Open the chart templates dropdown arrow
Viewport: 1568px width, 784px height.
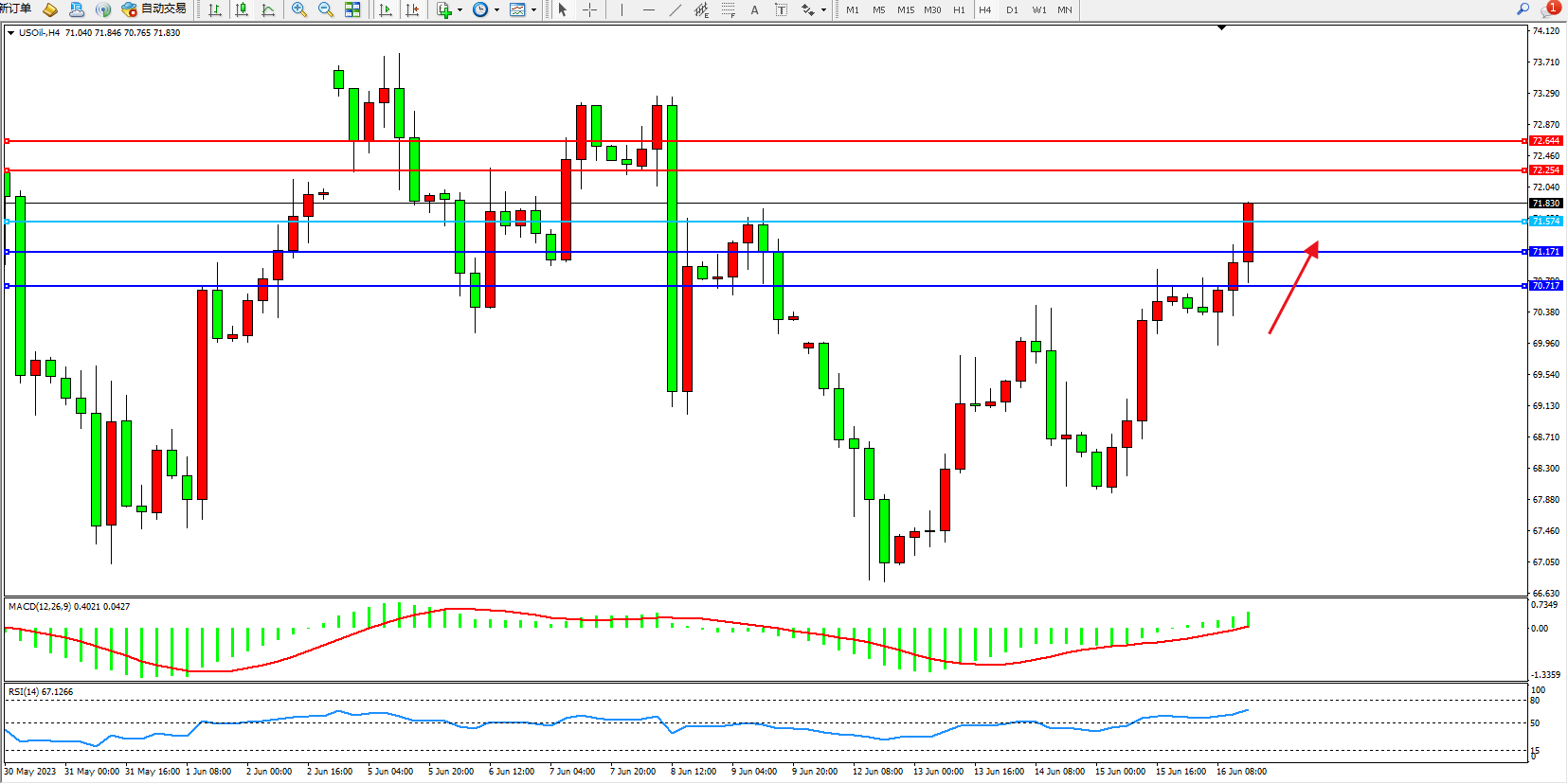533,9
